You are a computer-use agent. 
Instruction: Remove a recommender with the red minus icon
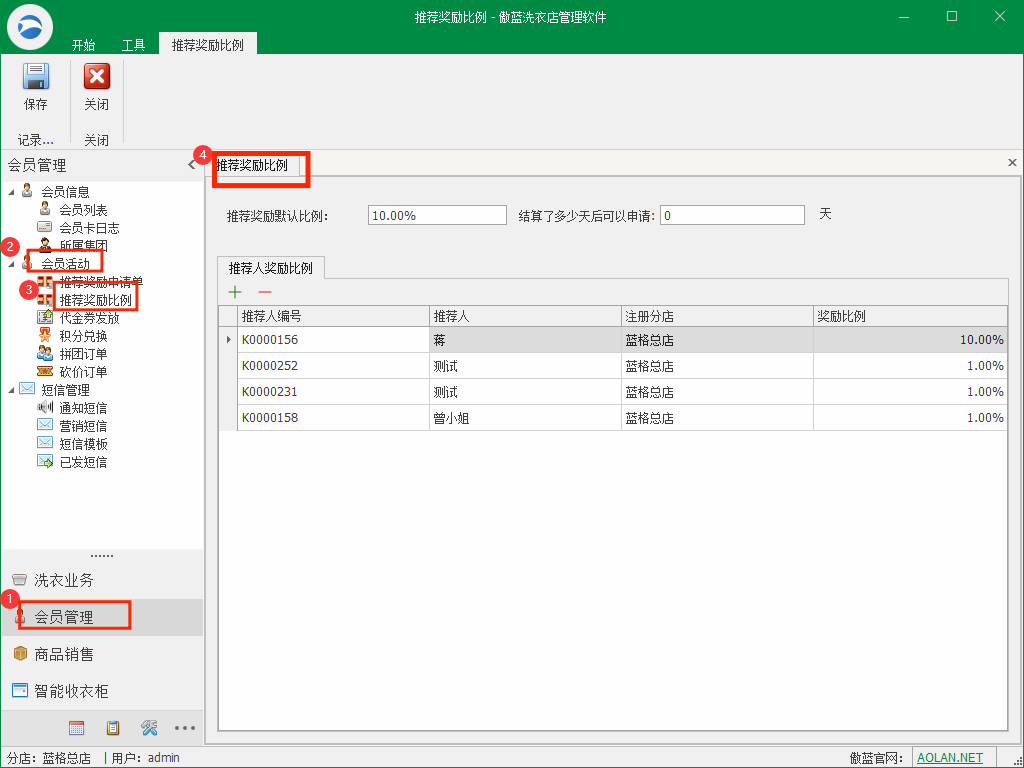[x=264, y=292]
